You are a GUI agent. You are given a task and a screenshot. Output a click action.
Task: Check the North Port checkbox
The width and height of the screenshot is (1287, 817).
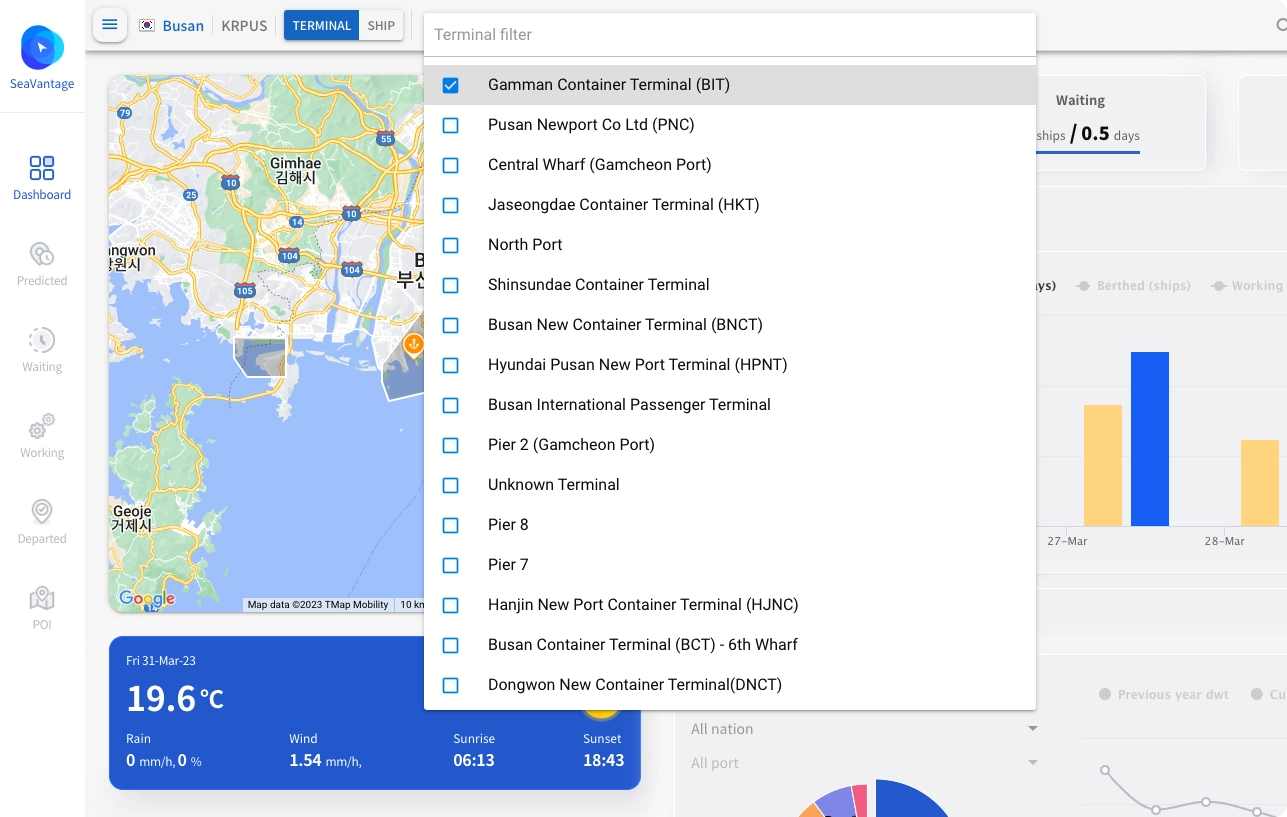click(x=451, y=245)
